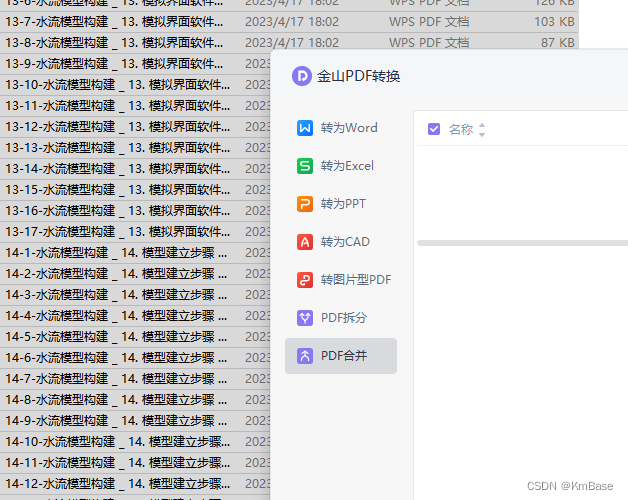Select file 14-5-水流模型构建 in Explorer
Image resolution: width=628 pixels, height=500 pixels.
click(116, 337)
